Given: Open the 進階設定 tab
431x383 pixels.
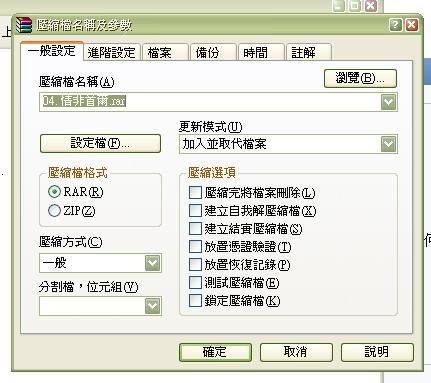Looking at the screenshot, I should (111, 53).
